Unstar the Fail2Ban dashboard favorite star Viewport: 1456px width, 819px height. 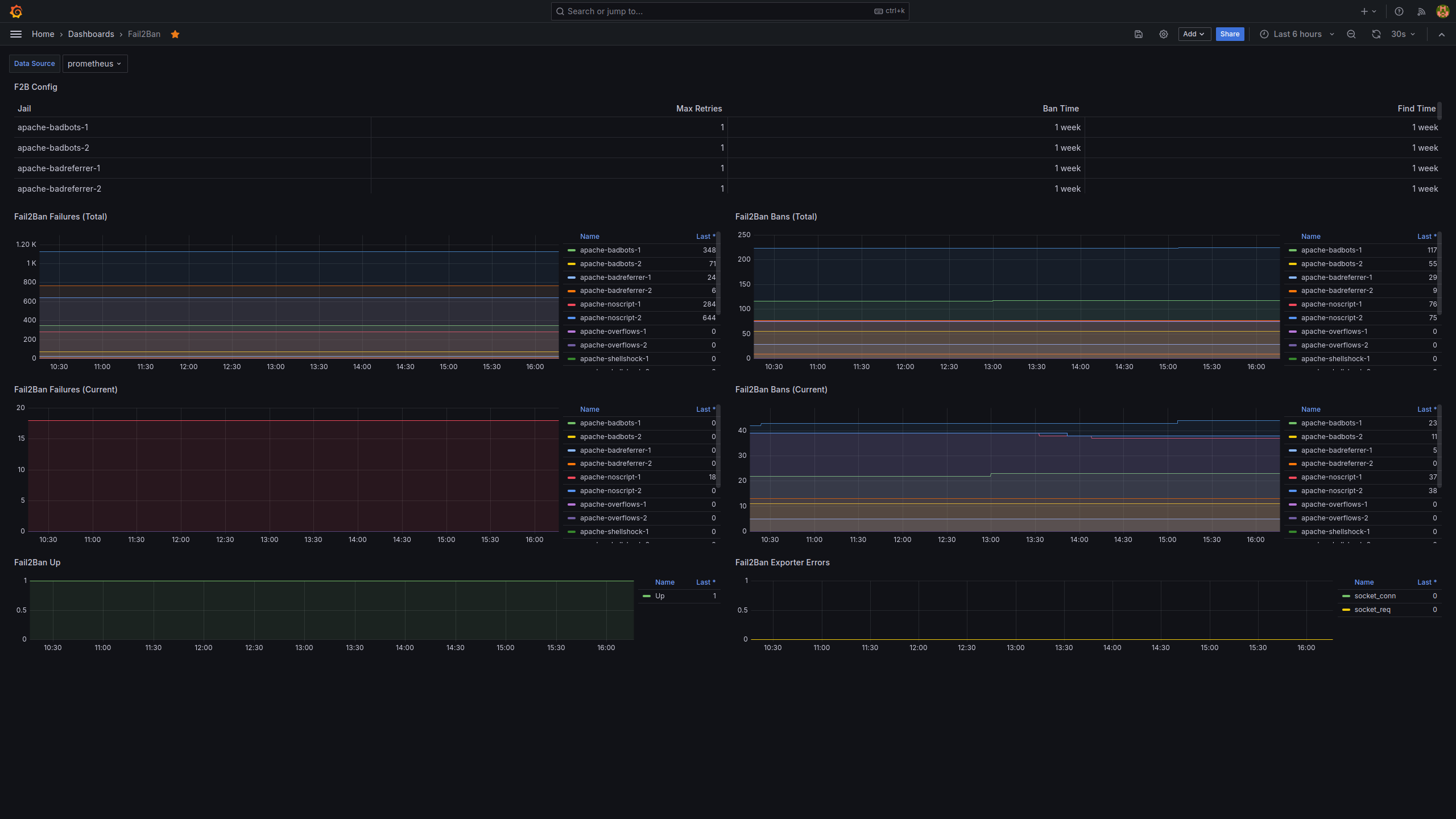pos(175,34)
